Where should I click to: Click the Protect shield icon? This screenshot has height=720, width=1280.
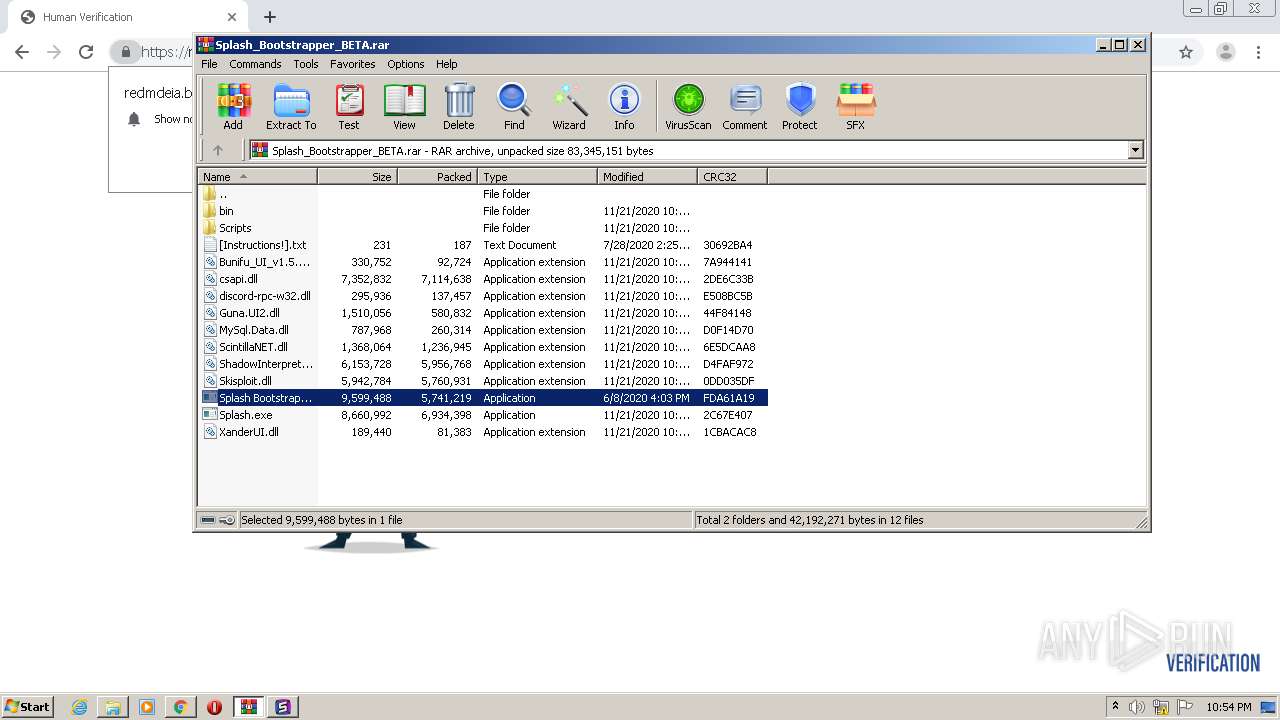coord(800,106)
